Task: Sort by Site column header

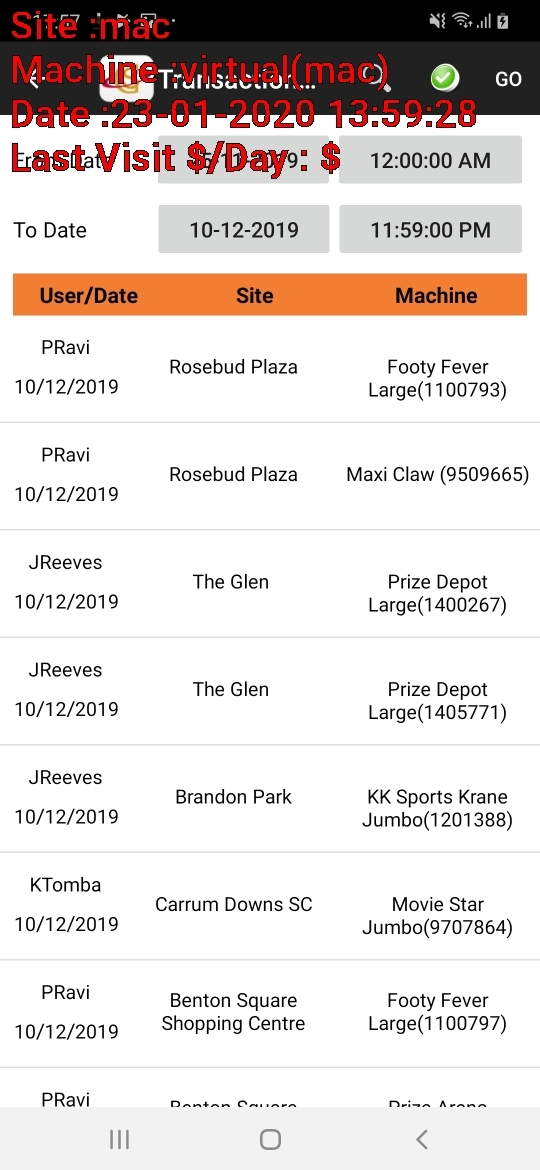Action: pos(254,295)
